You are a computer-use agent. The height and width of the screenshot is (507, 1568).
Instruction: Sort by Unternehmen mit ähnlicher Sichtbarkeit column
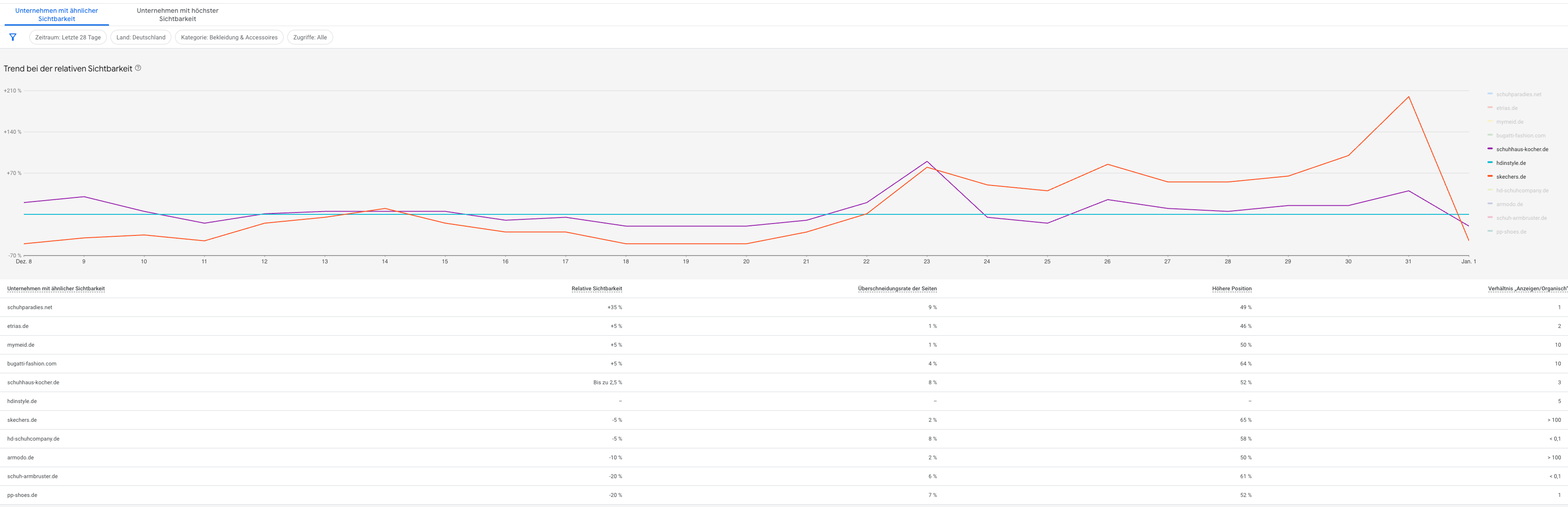tap(56, 289)
